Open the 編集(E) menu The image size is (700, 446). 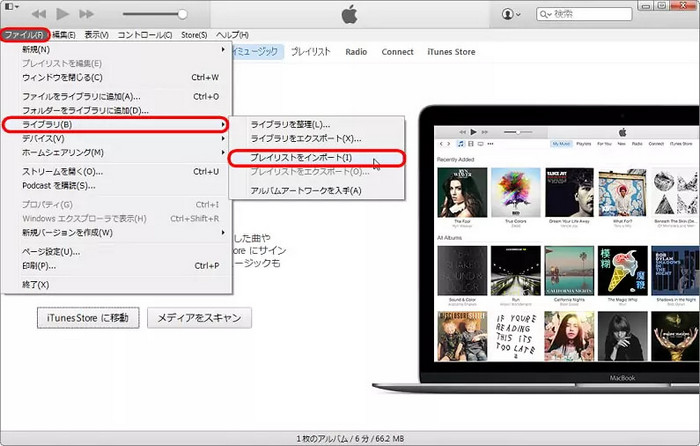[x=64, y=35]
